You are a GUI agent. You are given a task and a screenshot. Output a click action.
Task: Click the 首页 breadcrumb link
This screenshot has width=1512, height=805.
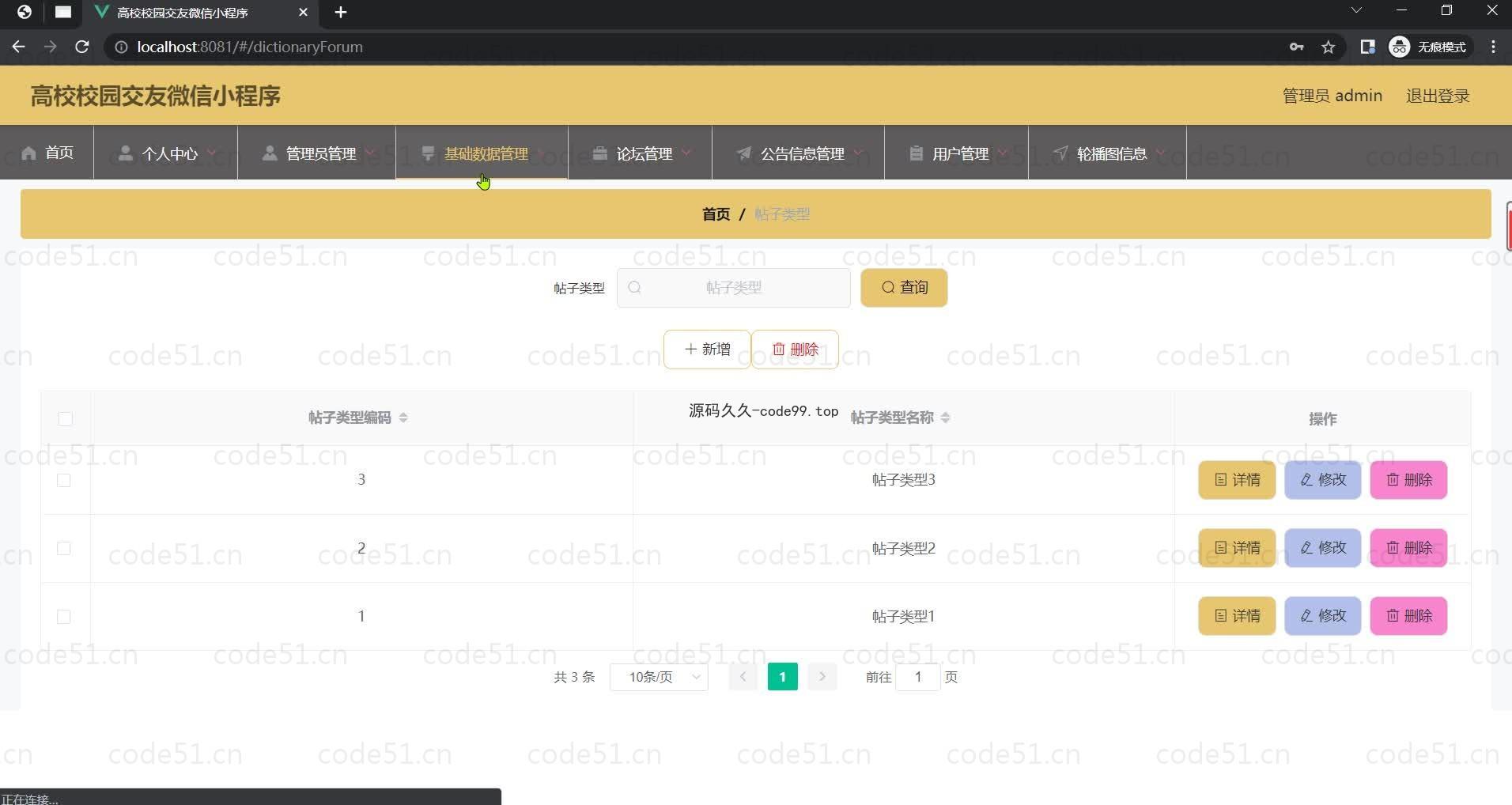716,214
